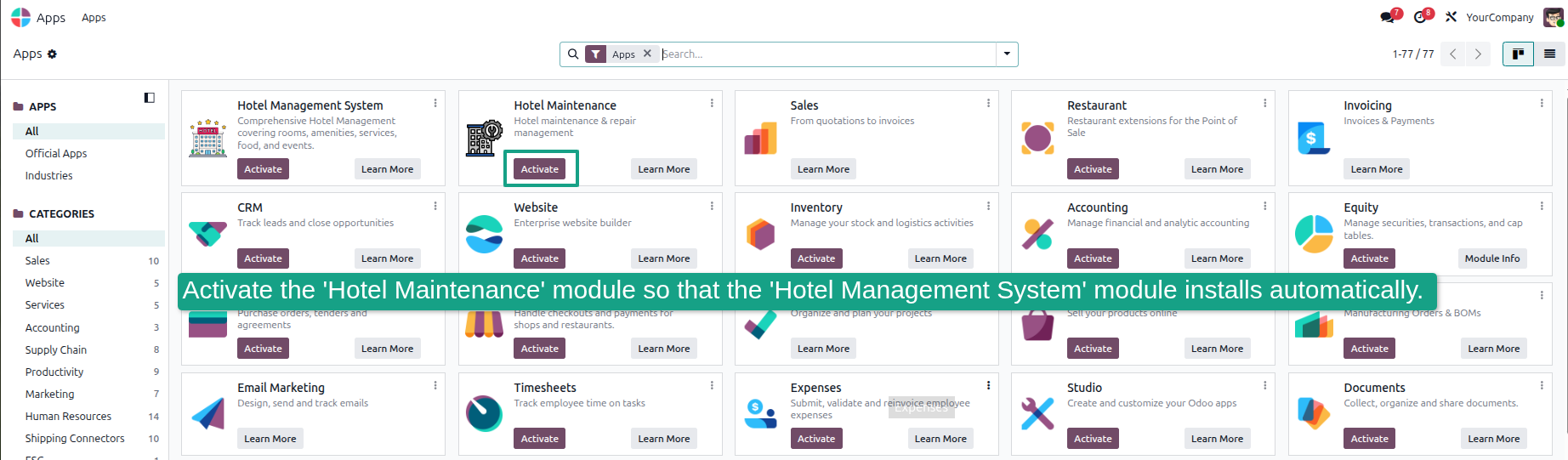The width and height of the screenshot is (1568, 460).
Task: Click the Expenses app icon
Action: pos(761,414)
